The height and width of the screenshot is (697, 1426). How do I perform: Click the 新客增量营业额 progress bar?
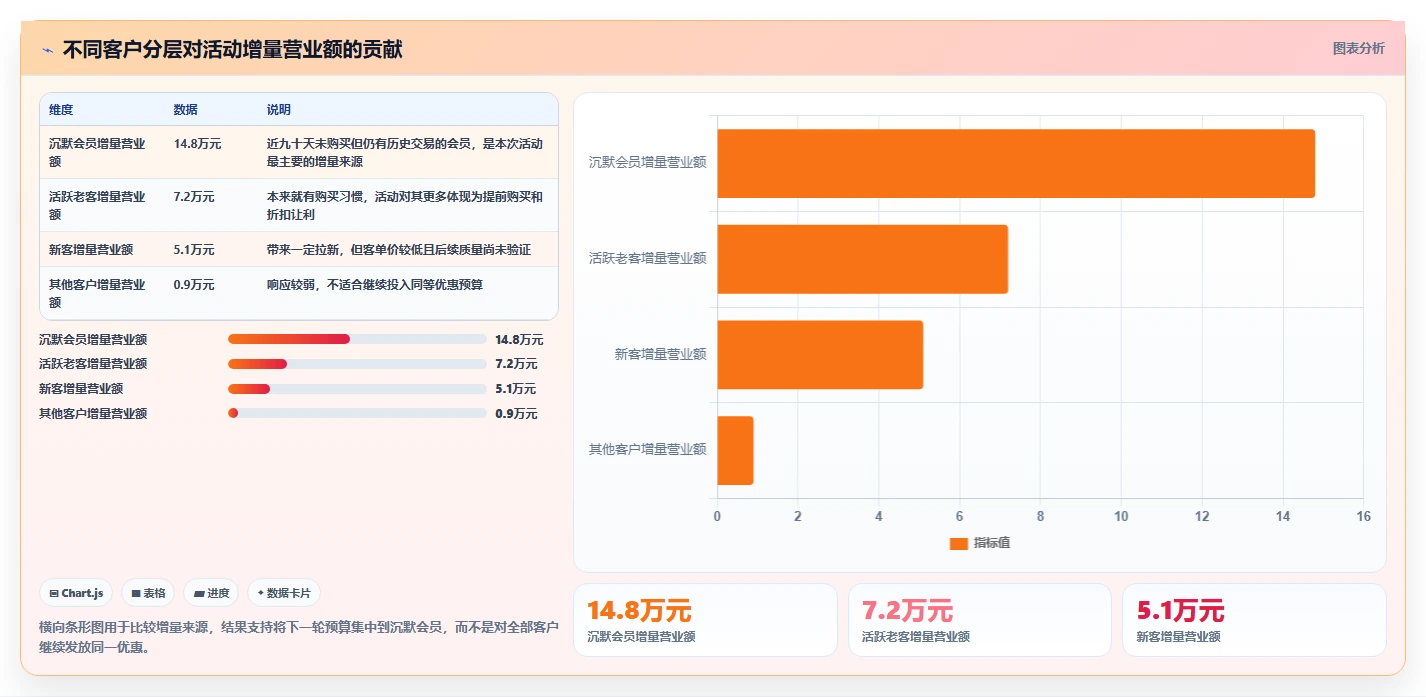coord(357,389)
